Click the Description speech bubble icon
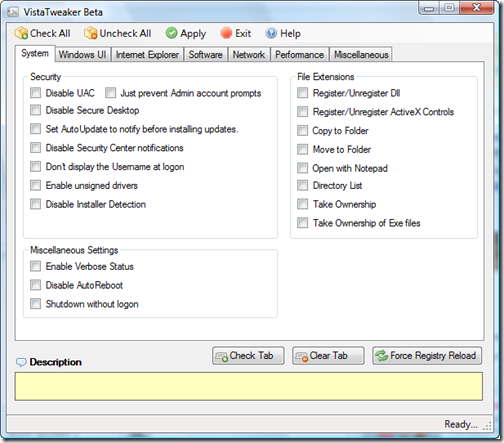The height and width of the screenshot is (443, 504). click(x=21, y=362)
